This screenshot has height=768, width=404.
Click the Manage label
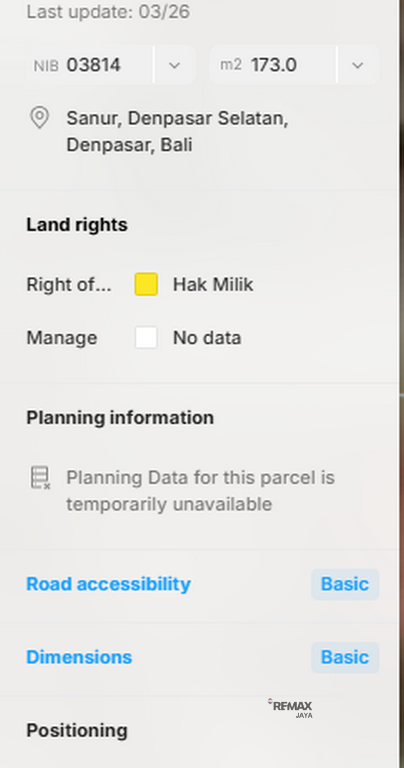[62, 338]
